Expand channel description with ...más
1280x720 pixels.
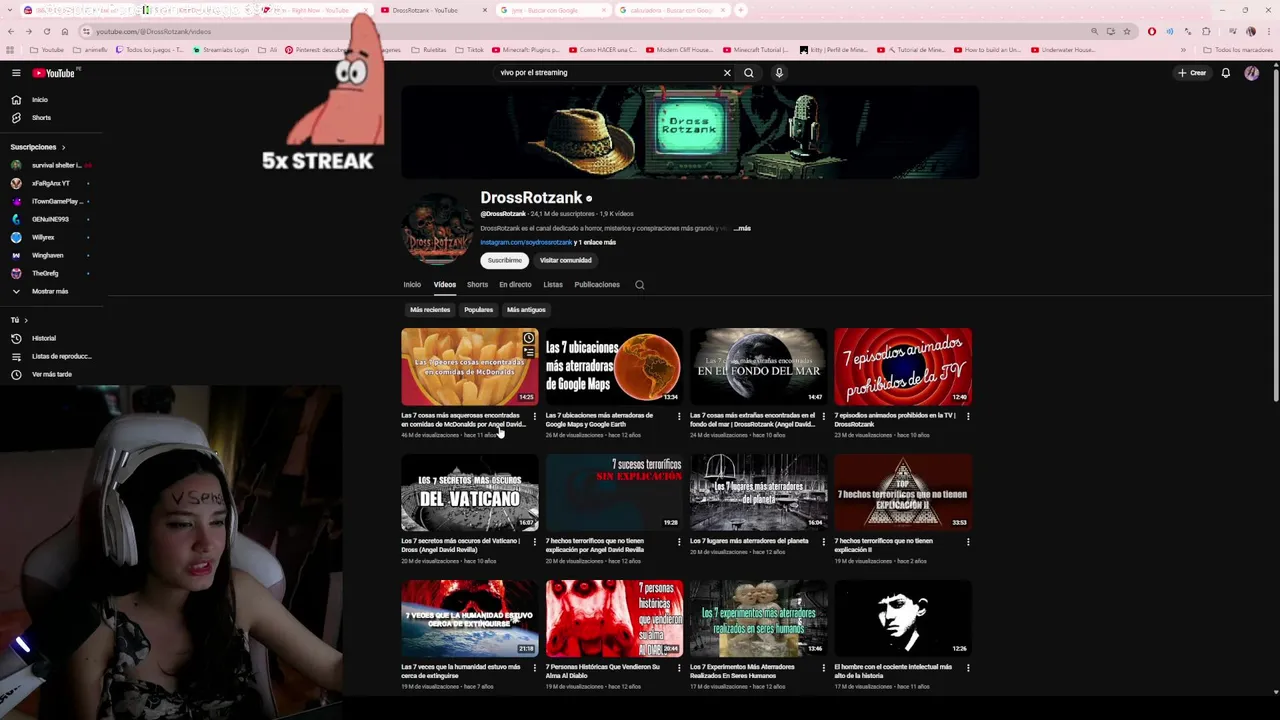point(742,229)
